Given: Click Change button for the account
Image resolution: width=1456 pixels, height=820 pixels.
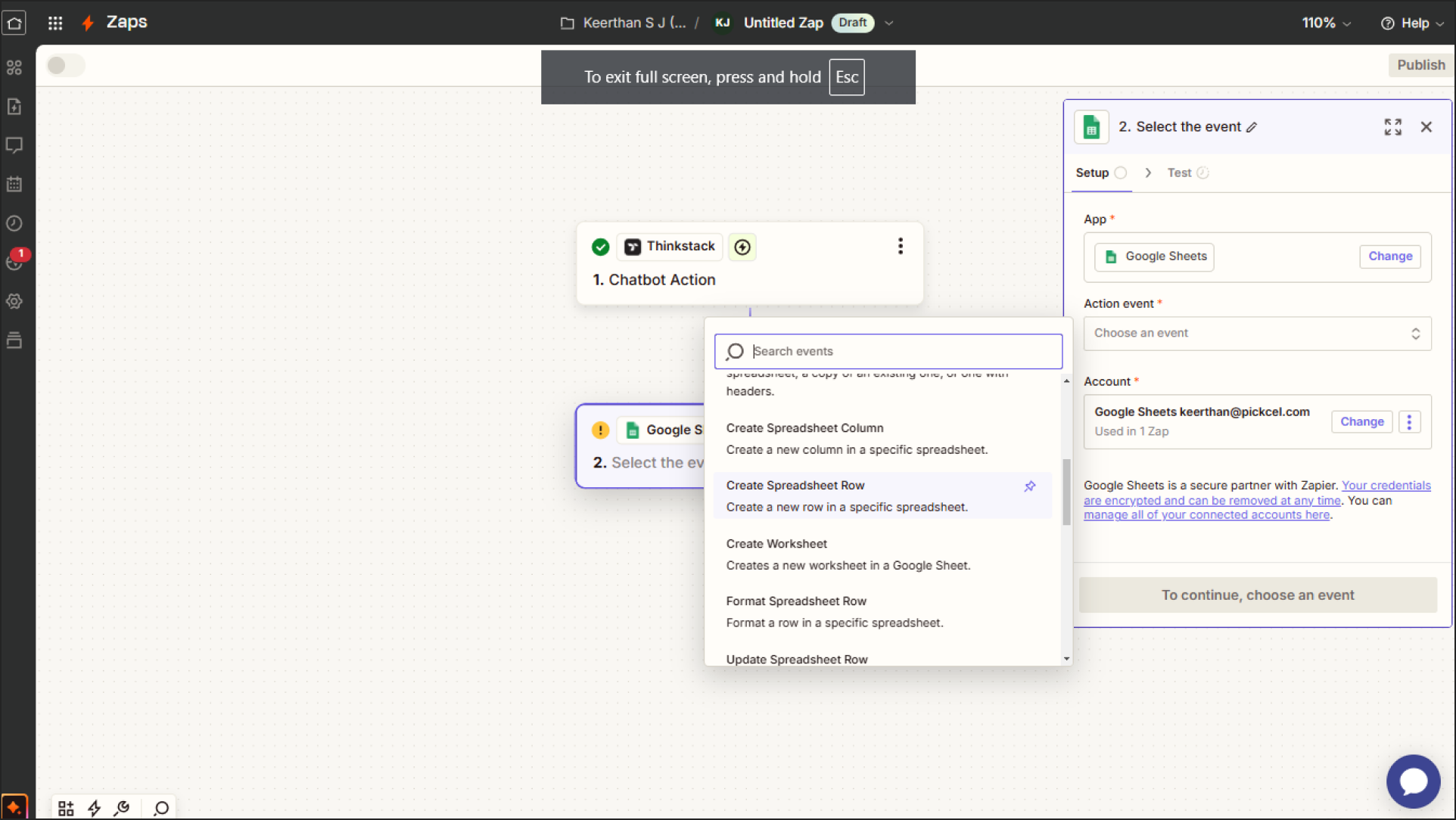Looking at the screenshot, I should coord(1361,422).
